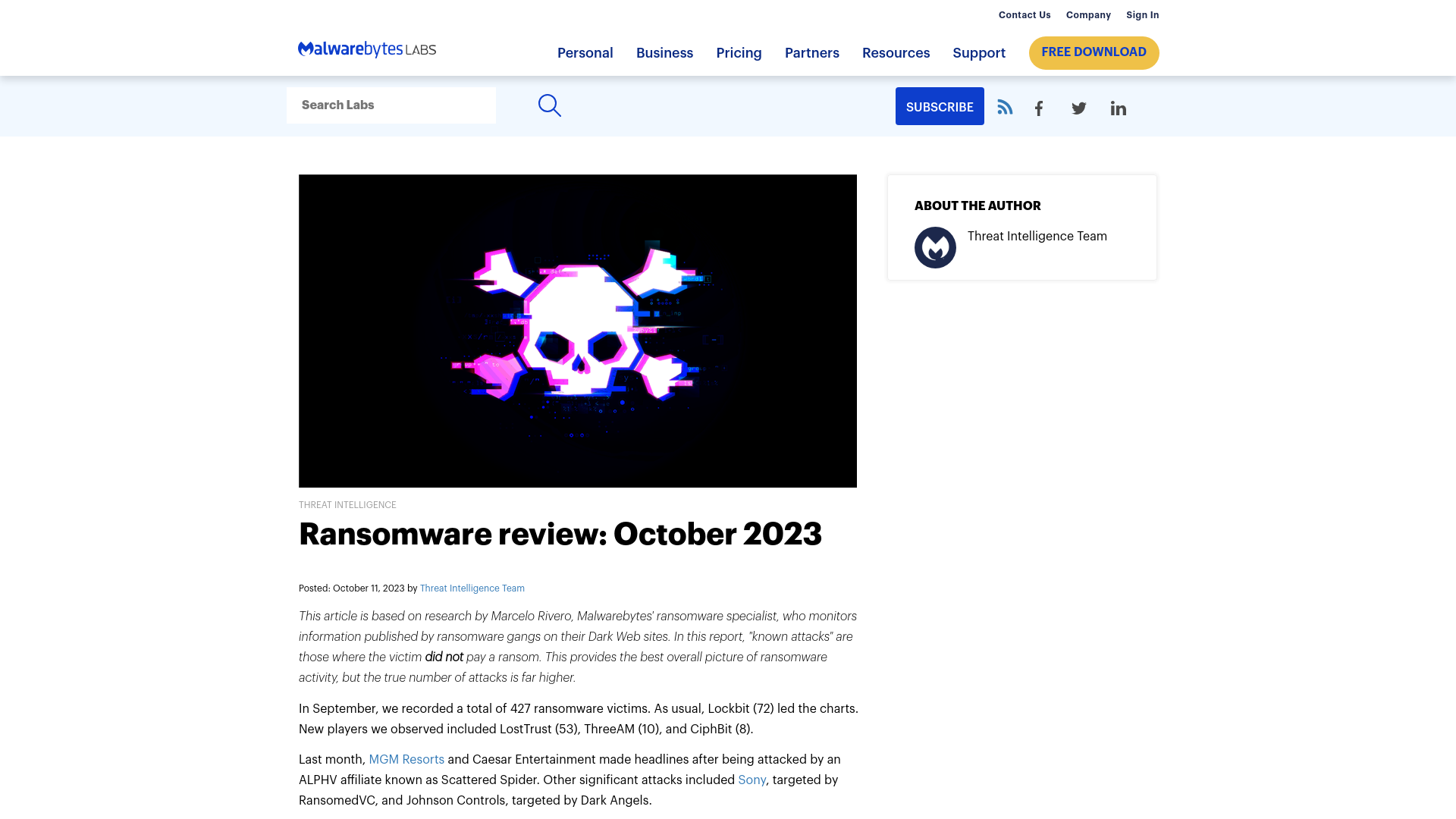Click the search magnifier icon
The width and height of the screenshot is (1456, 819).
click(x=550, y=106)
